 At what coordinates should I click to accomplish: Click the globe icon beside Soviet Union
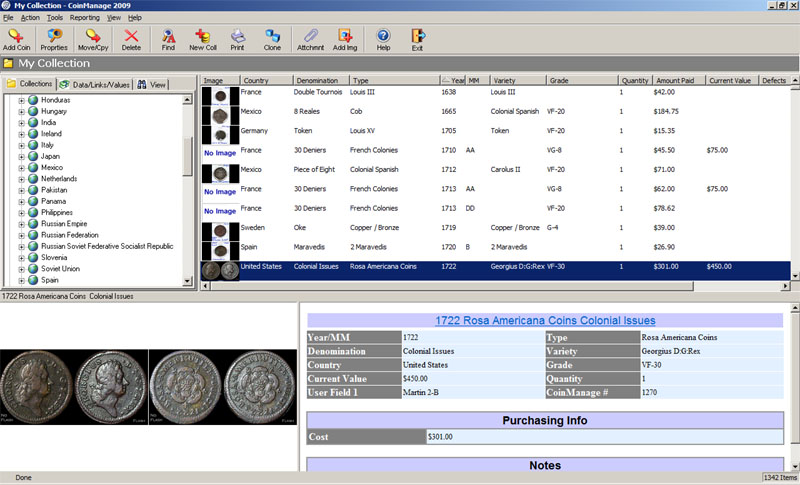click(x=33, y=268)
